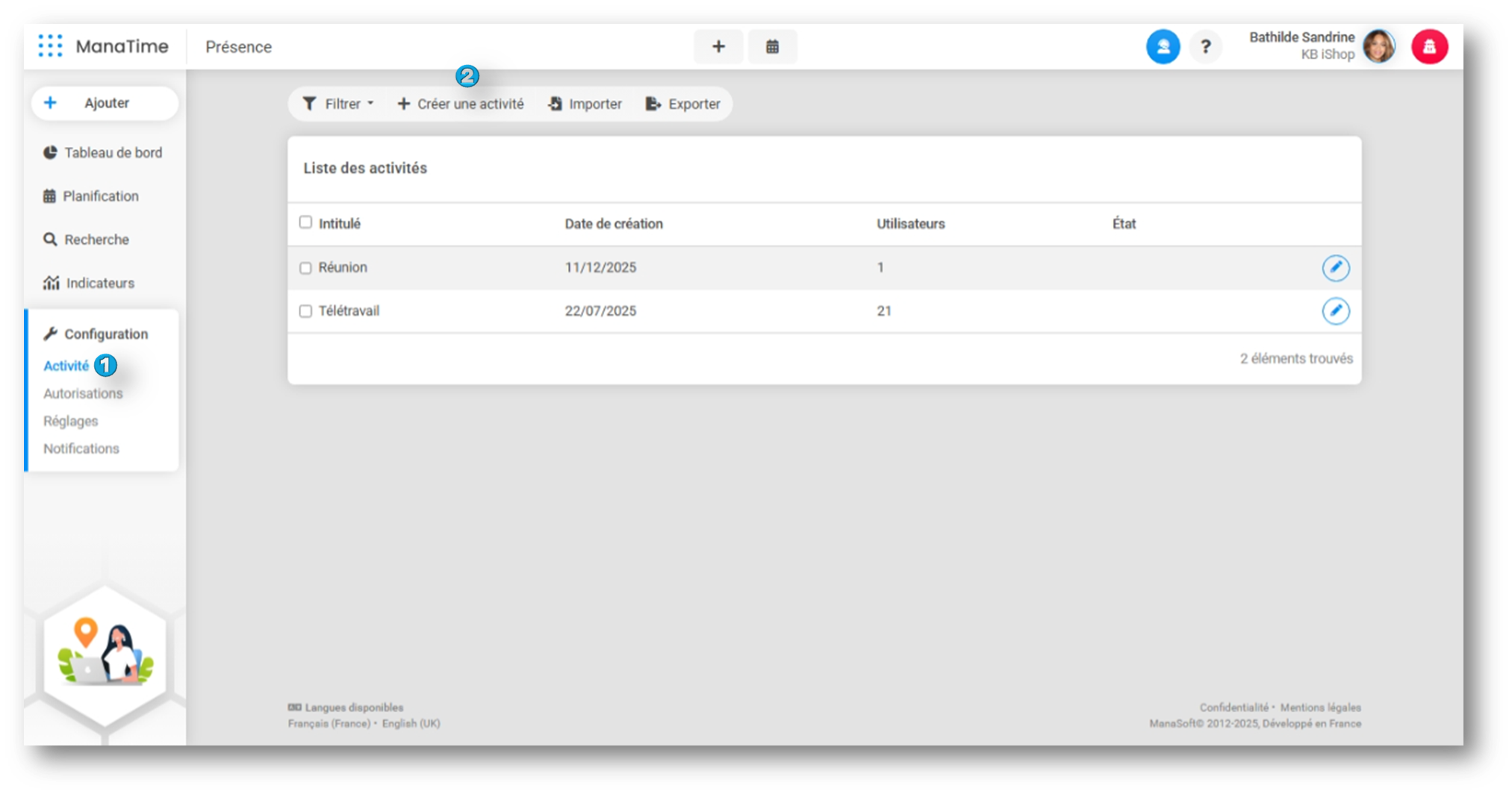Open the help question mark icon
Image resolution: width=1512 pixels, height=794 pixels.
(x=1205, y=47)
